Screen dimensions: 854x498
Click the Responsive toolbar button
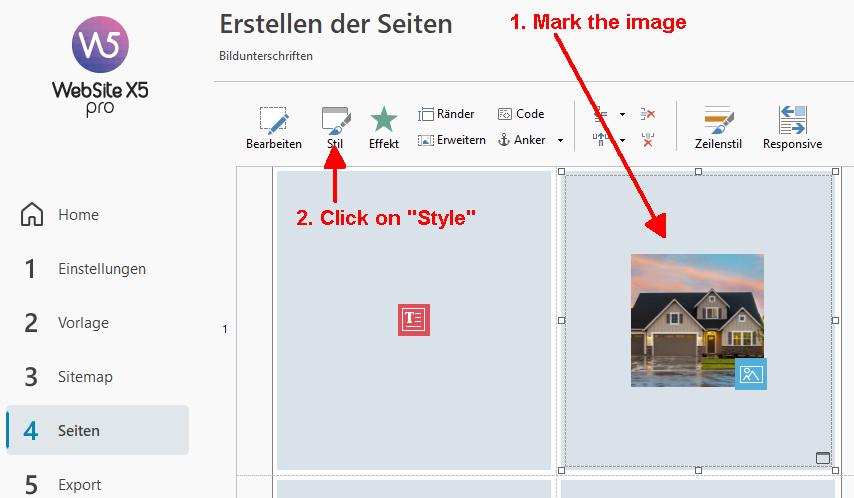pyautogui.click(x=792, y=128)
